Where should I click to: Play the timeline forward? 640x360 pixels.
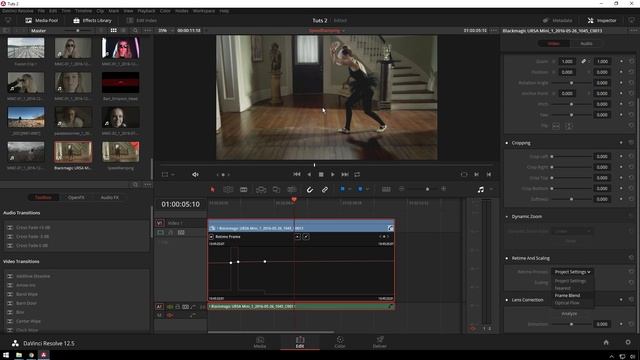coord(333,174)
